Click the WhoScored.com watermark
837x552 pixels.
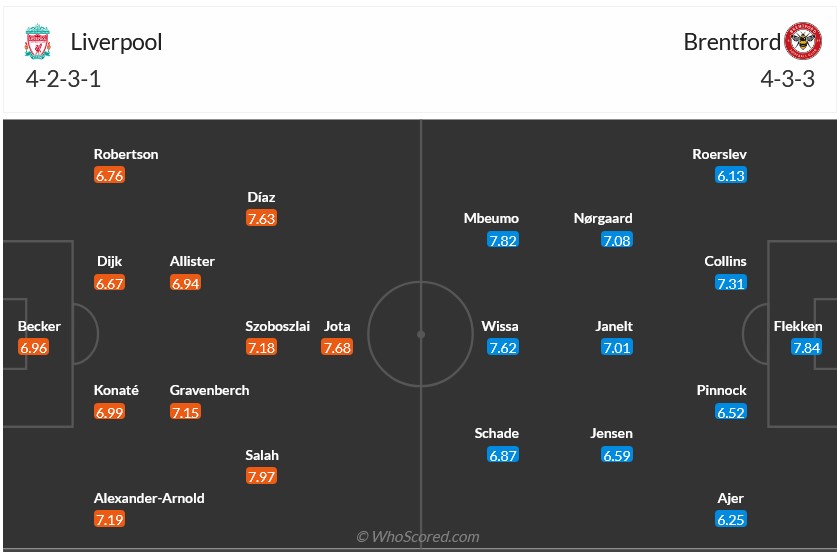418,537
